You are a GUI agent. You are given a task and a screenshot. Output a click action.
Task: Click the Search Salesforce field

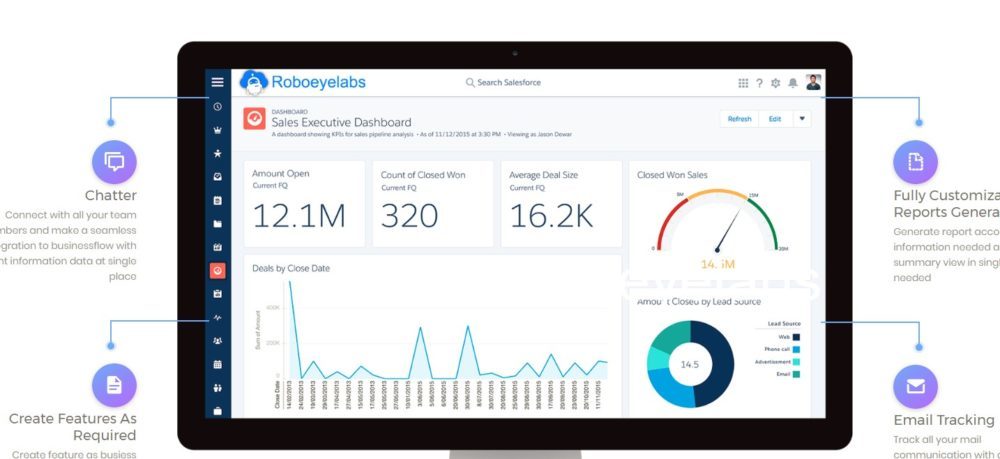(x=515, y=83)
